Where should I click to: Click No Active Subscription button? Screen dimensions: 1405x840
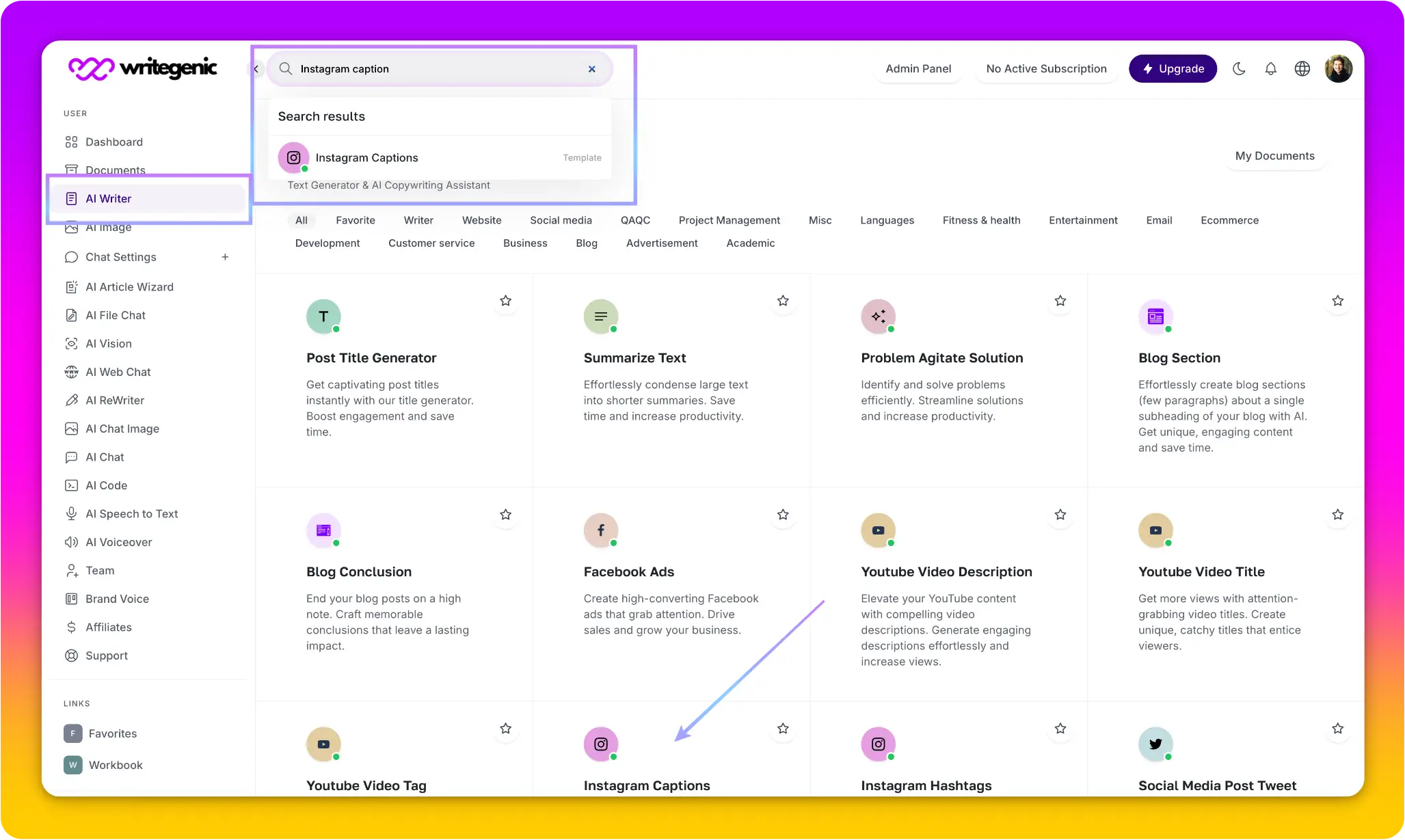click(1046, 68)
